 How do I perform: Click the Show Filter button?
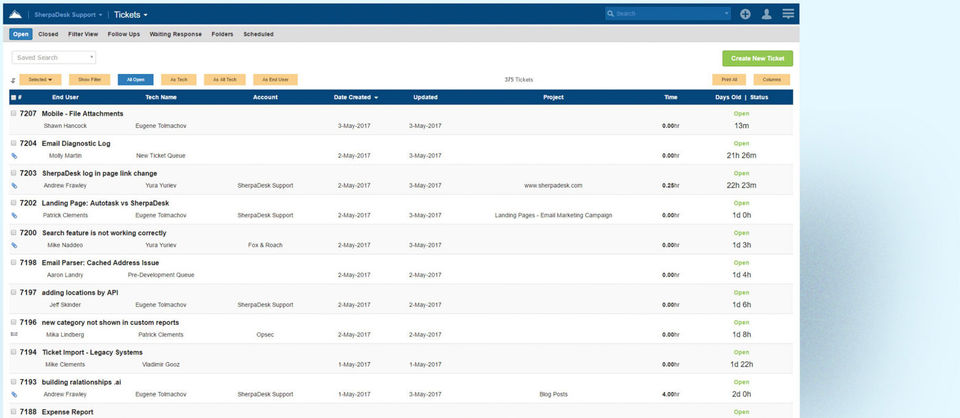(x=89, y=80)
